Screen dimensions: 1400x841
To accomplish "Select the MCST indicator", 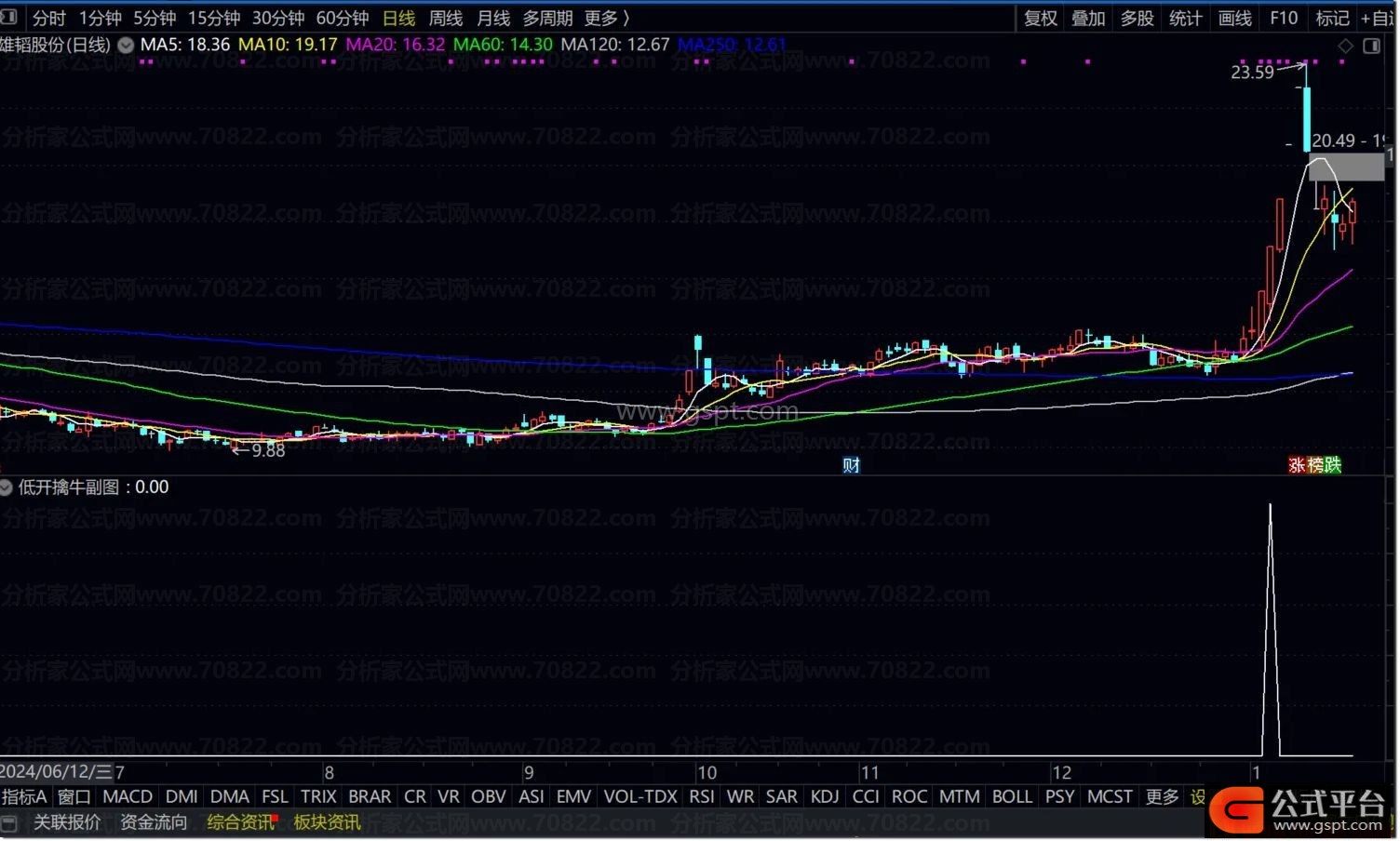I will 1110,797.
